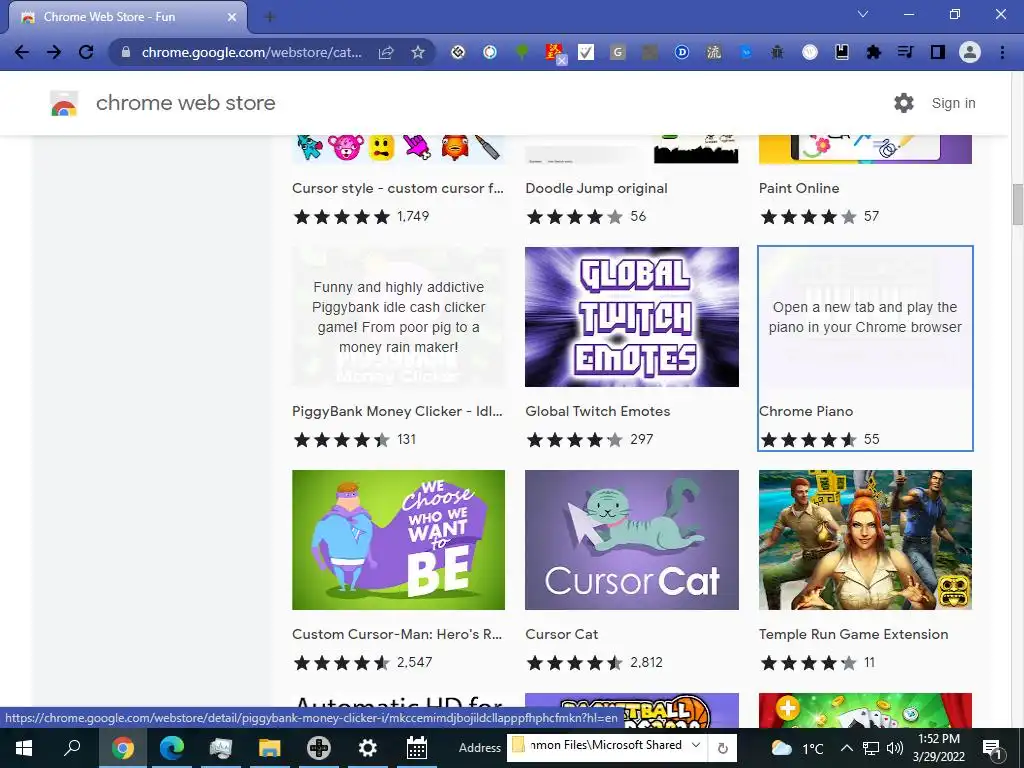Open the Custom Cursor-Man hero thumbnail

click(x=398, y=539)
